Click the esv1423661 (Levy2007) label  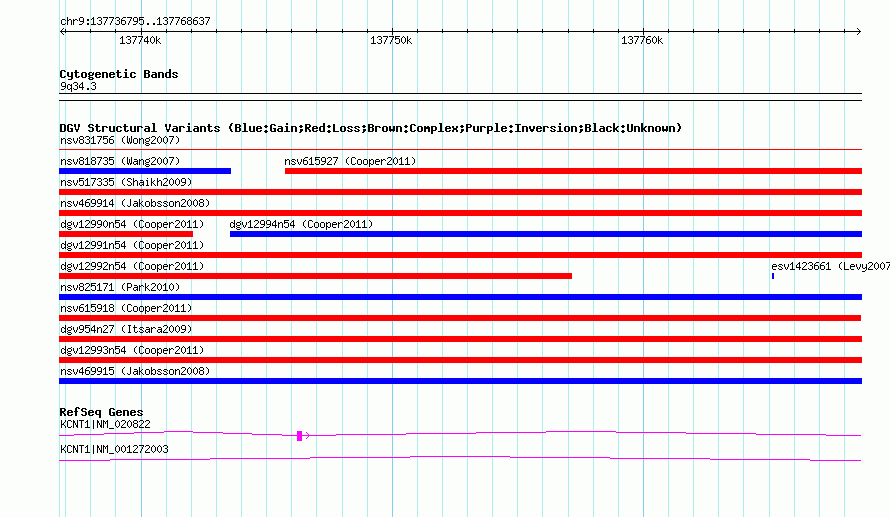pos(830,266)
